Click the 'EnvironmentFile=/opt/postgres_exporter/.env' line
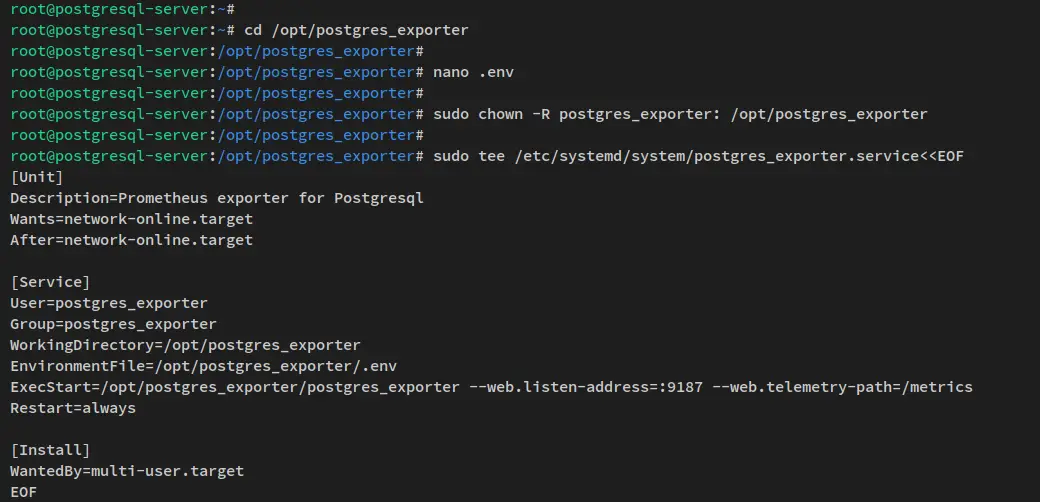Screen dimensions: 1040x502 (x=204, y=366)
